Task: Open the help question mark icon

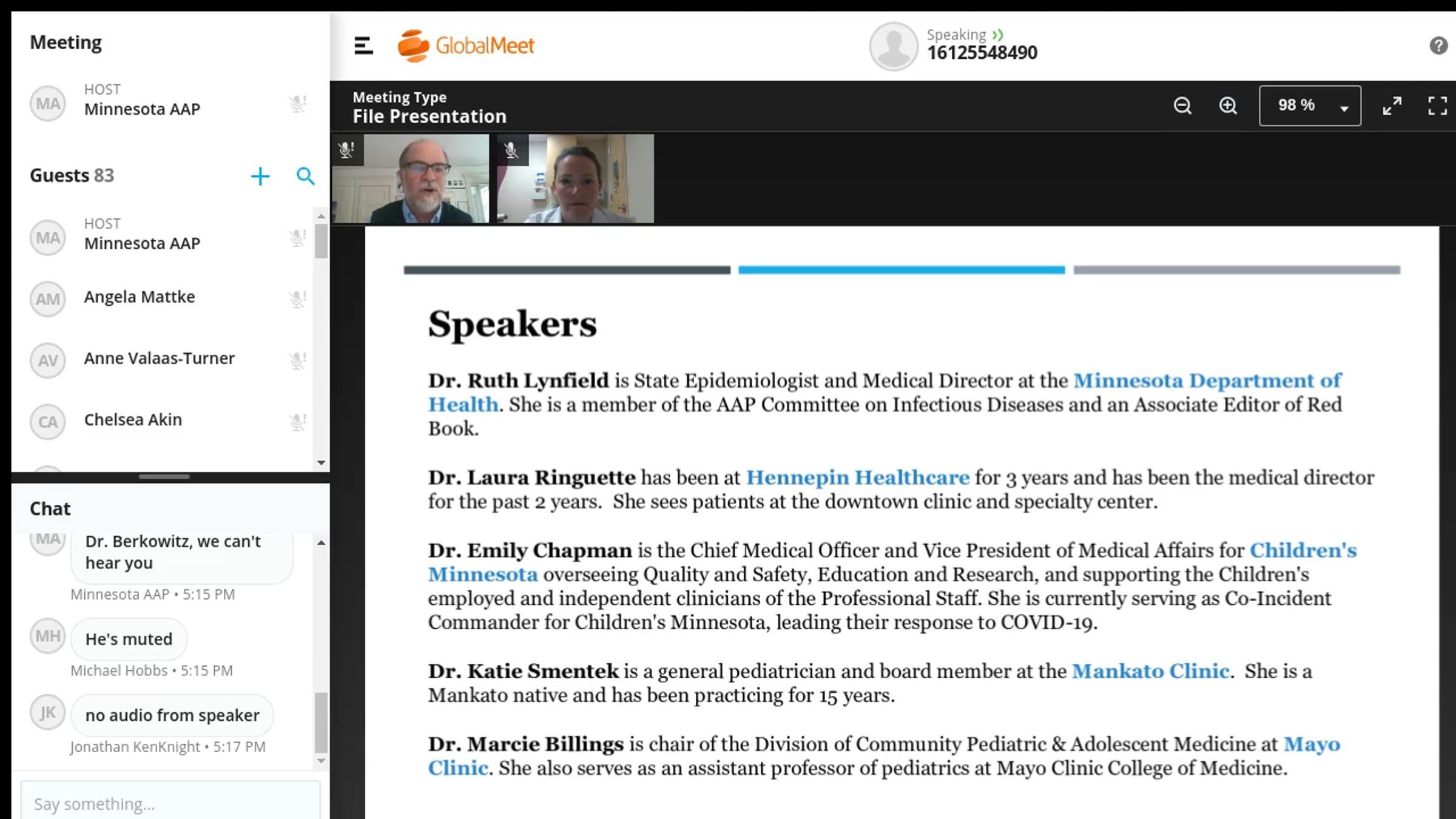Action: [1438, 45]
